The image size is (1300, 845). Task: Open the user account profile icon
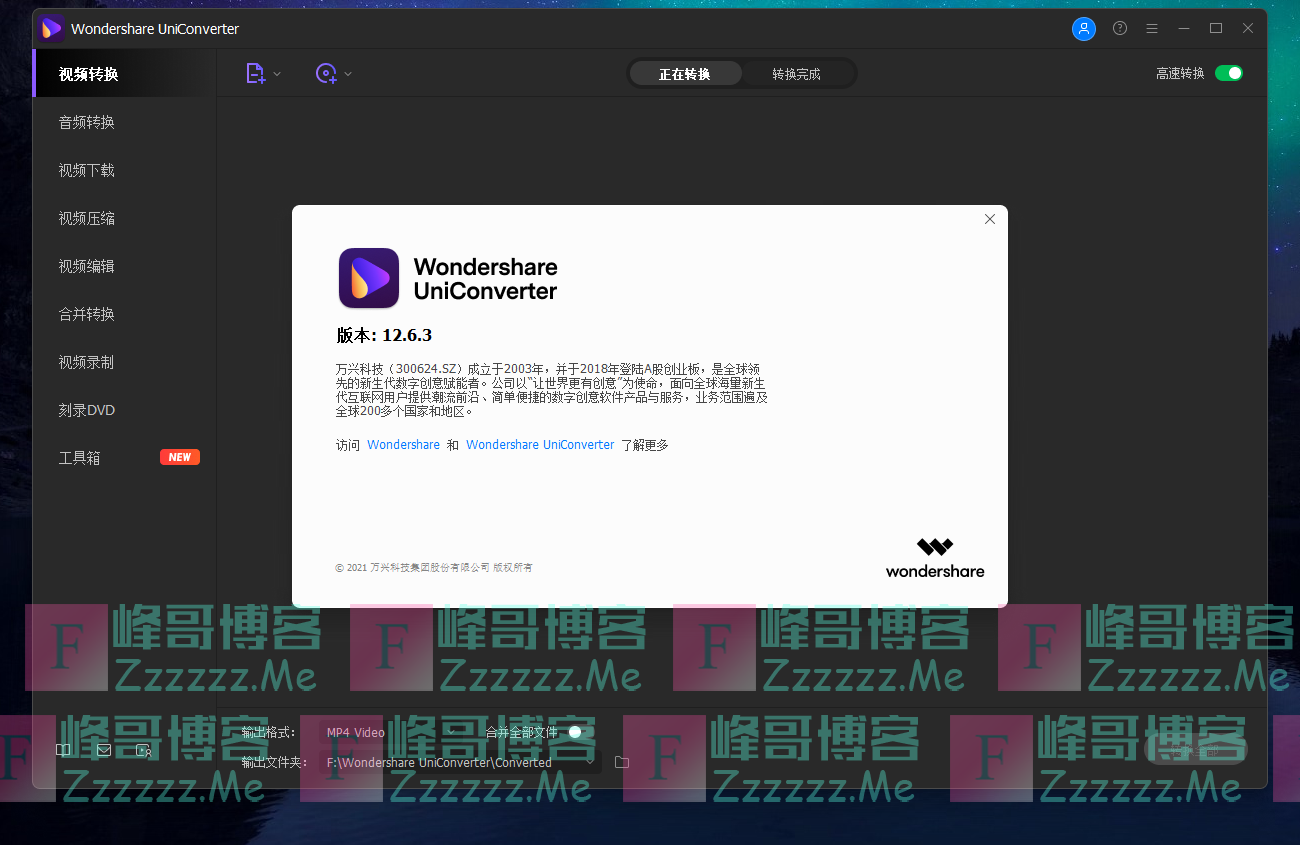pyautogui.click(x=1083, y=29)
